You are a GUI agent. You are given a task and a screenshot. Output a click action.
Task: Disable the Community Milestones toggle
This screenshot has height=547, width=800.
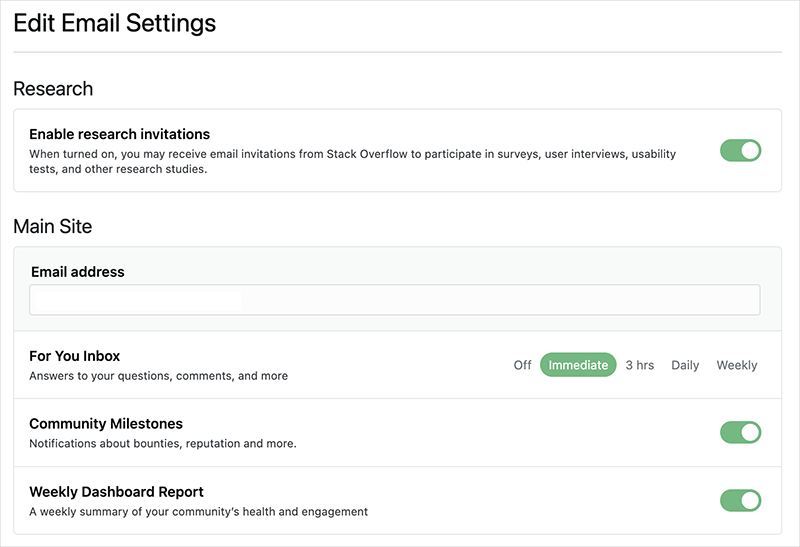tap(740, 433)
